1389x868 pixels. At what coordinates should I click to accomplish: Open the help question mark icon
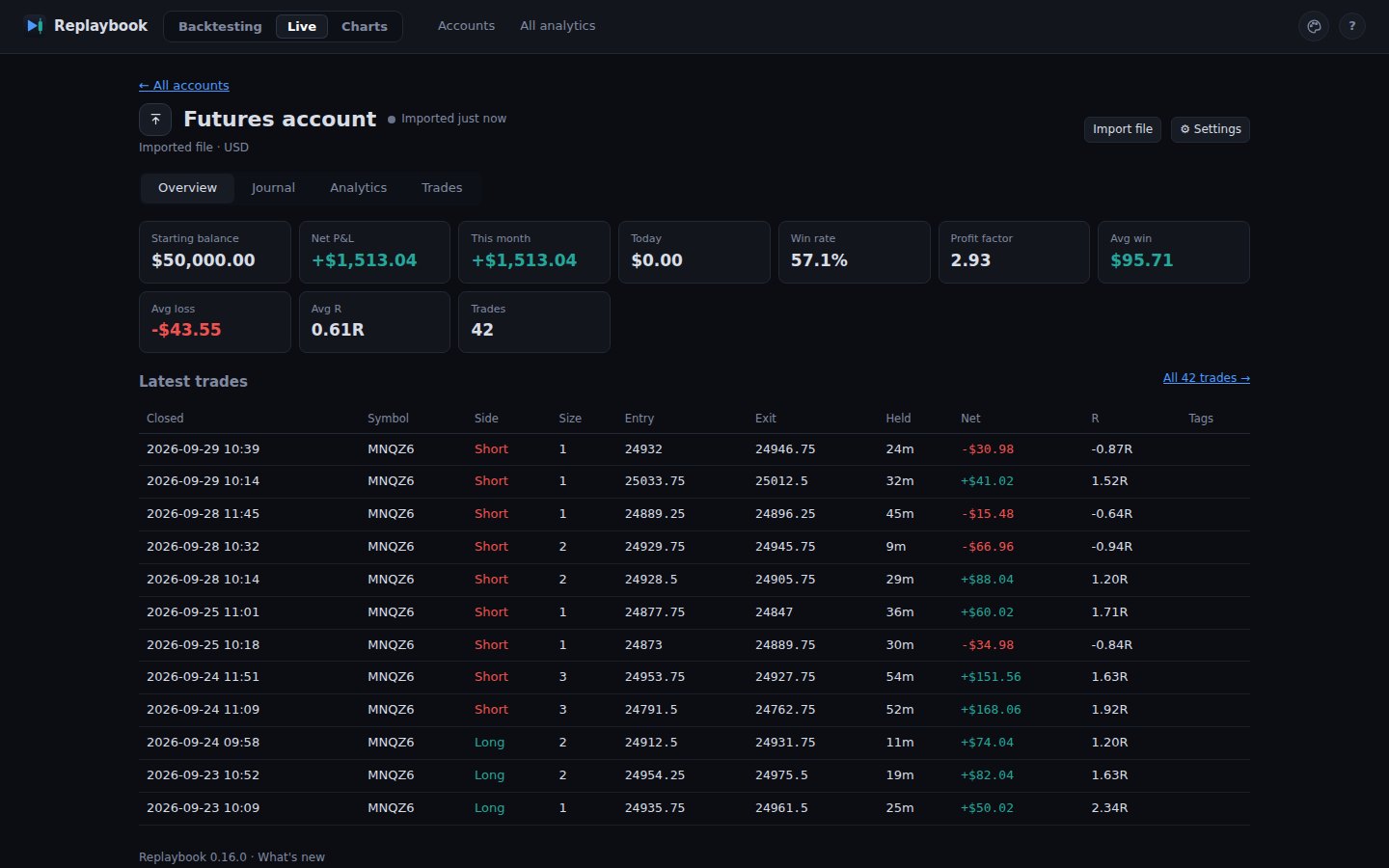pos(1352,26)
